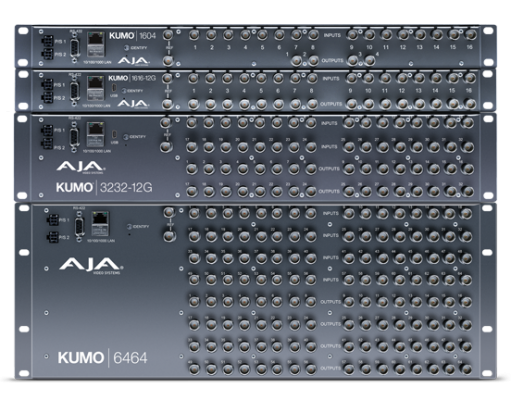Click the KUMO 1616-12G model name
The height and width of the screenshot is (400, 511).
click(x=132, y=78)
